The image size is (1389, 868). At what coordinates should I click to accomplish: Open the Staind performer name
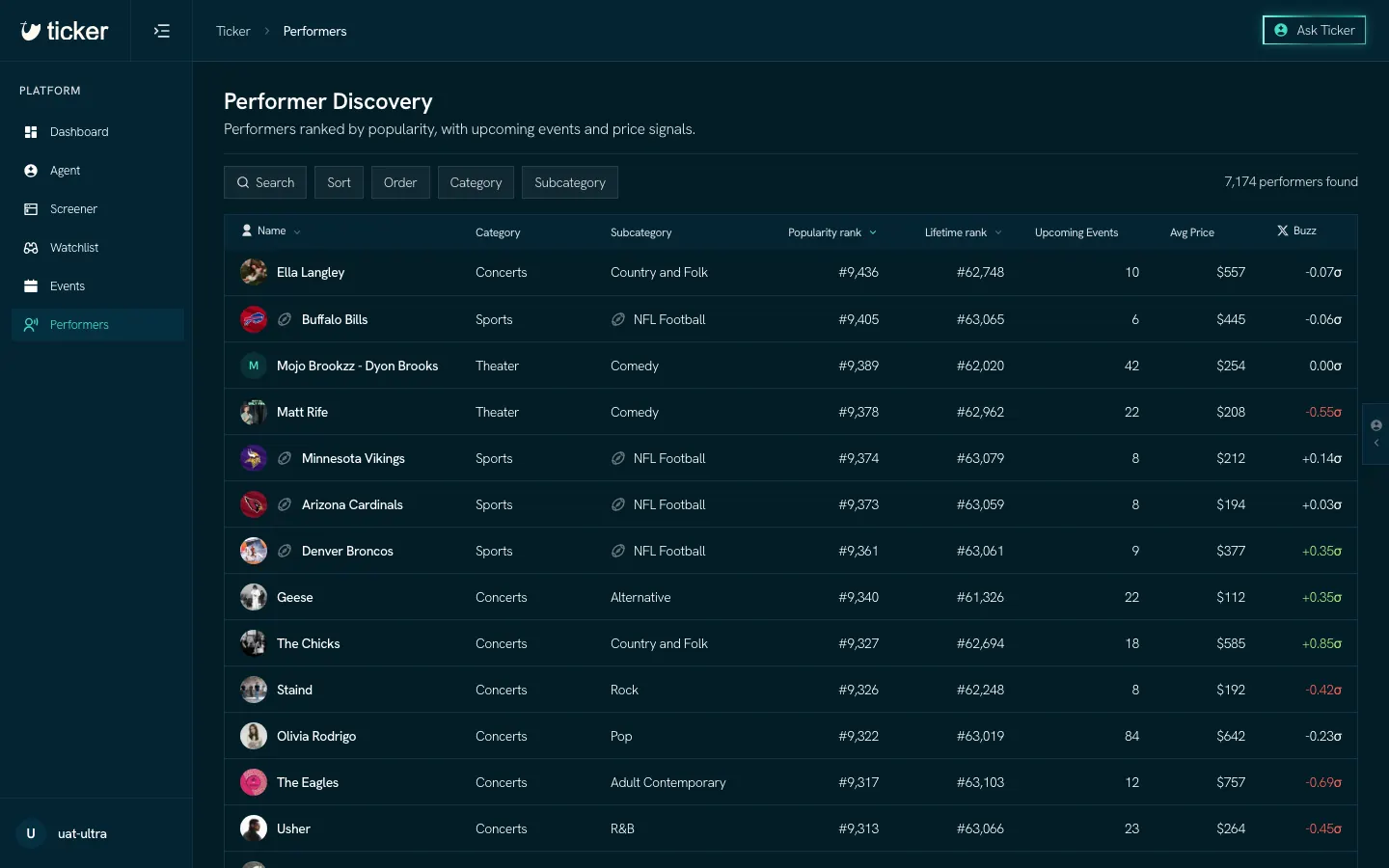coord(294,690)
